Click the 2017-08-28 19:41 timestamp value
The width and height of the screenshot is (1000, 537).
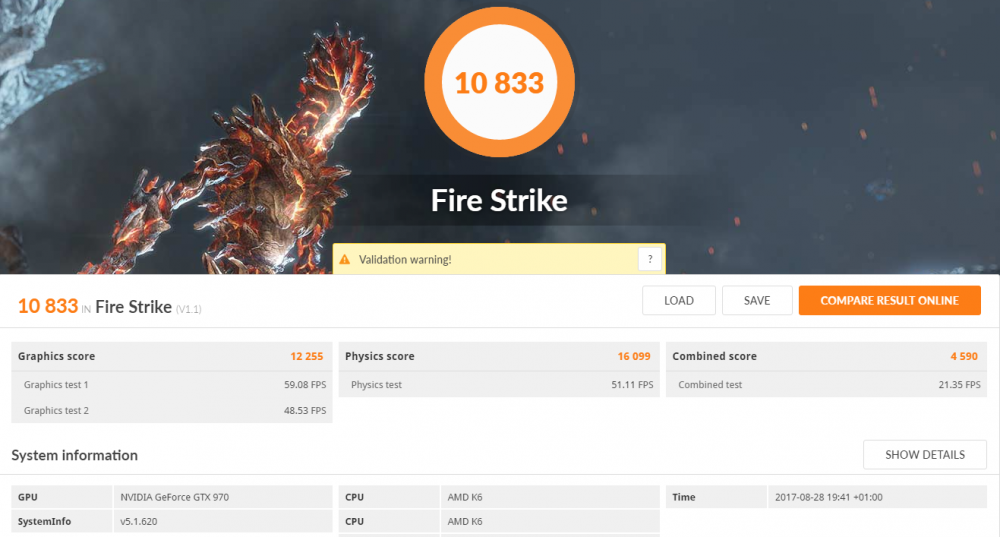tap(828, 497)
